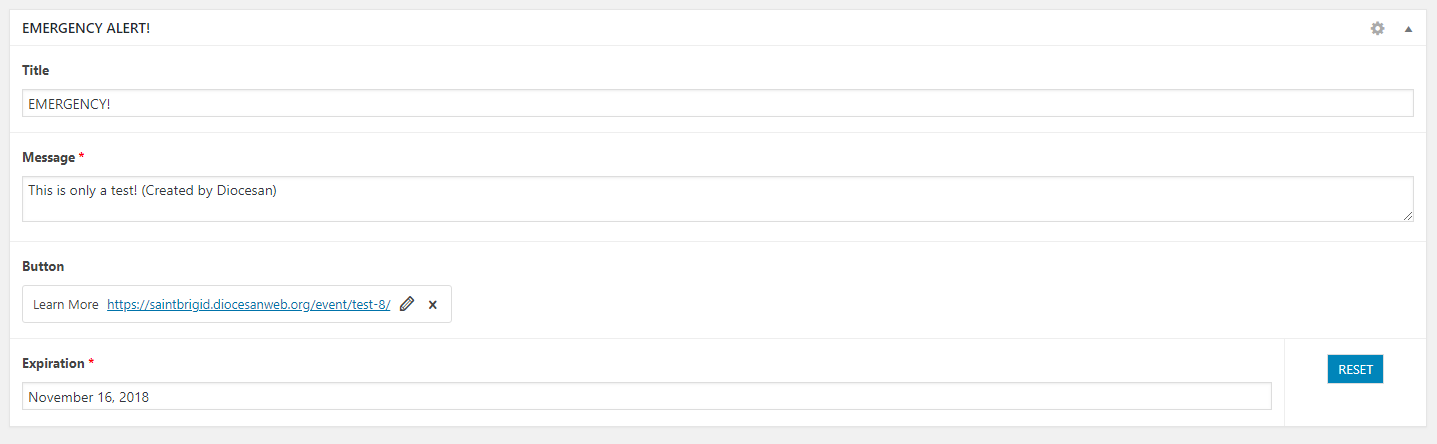Screen dimensions: 1437x444
Task: Collapse the Emergency Alert panel with the arrow
Action: 1408,29
